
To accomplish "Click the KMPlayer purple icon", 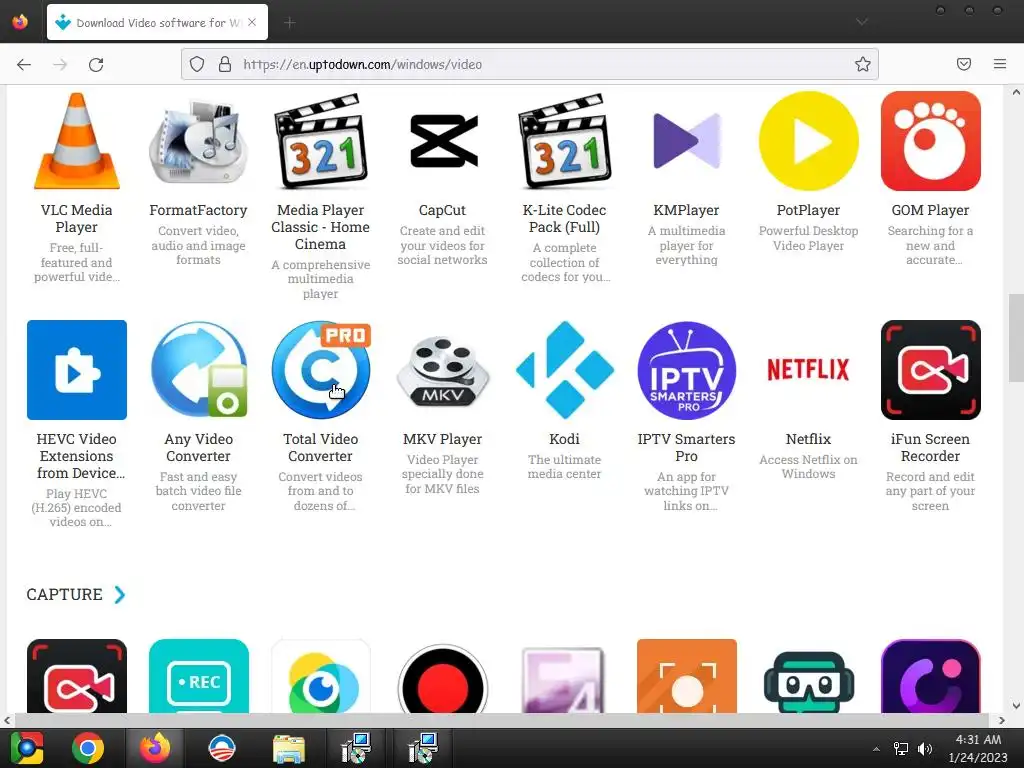I will (686, 141).
